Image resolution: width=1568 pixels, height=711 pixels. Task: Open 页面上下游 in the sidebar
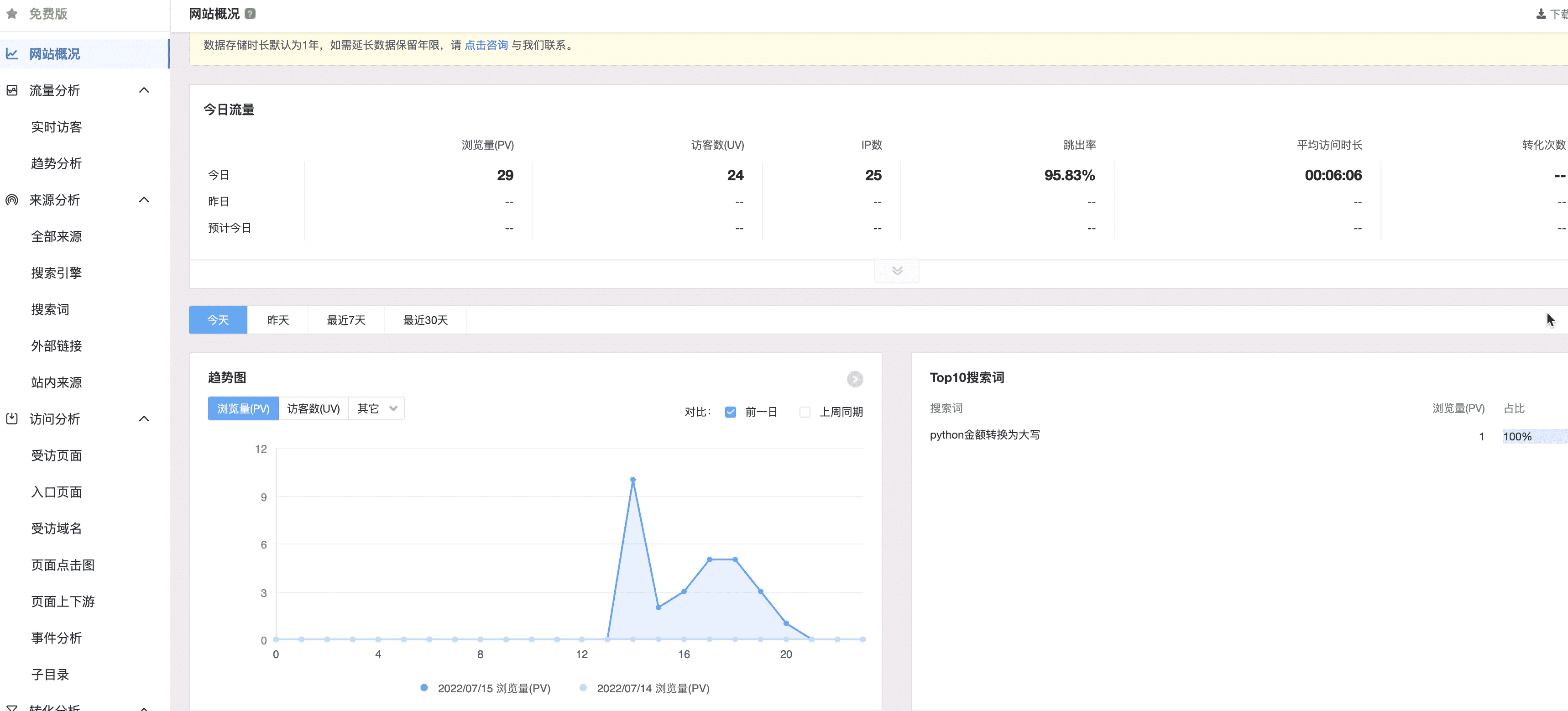(x=63, y=601)
